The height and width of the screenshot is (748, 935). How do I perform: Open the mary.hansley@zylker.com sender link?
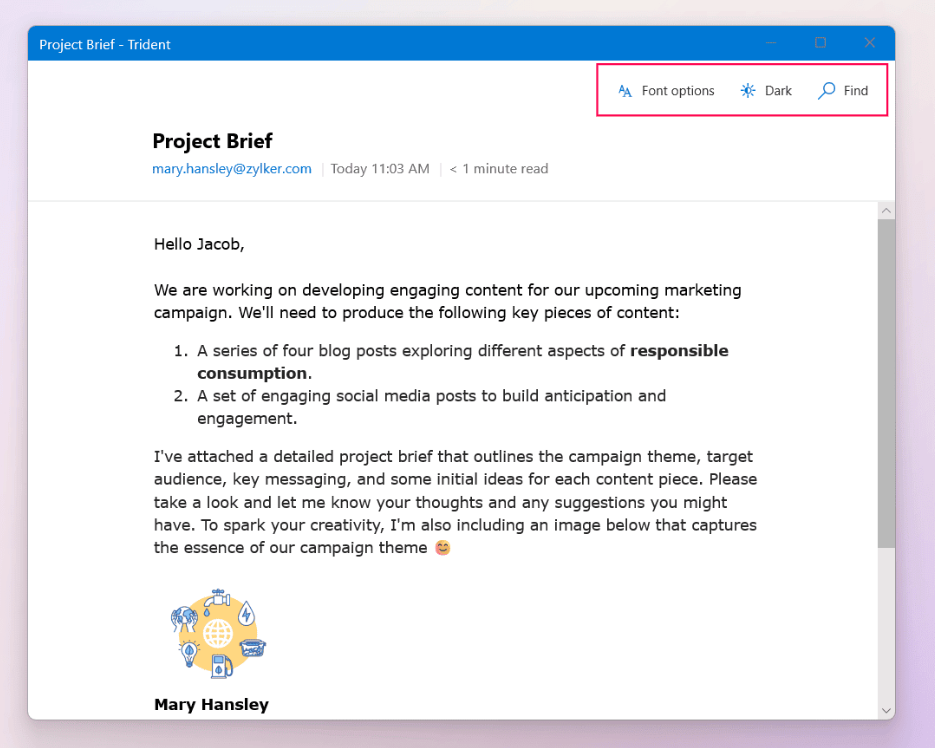231,169
